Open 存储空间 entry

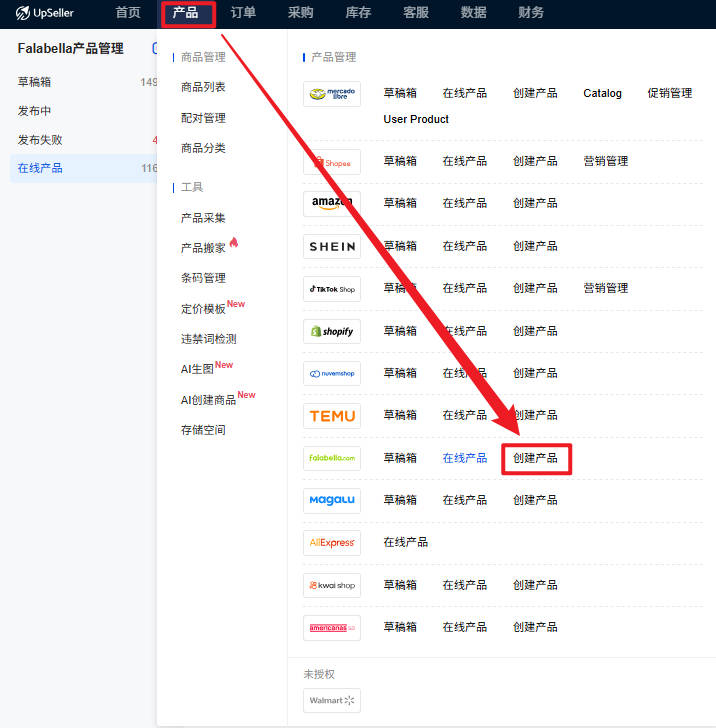(203, 430)
